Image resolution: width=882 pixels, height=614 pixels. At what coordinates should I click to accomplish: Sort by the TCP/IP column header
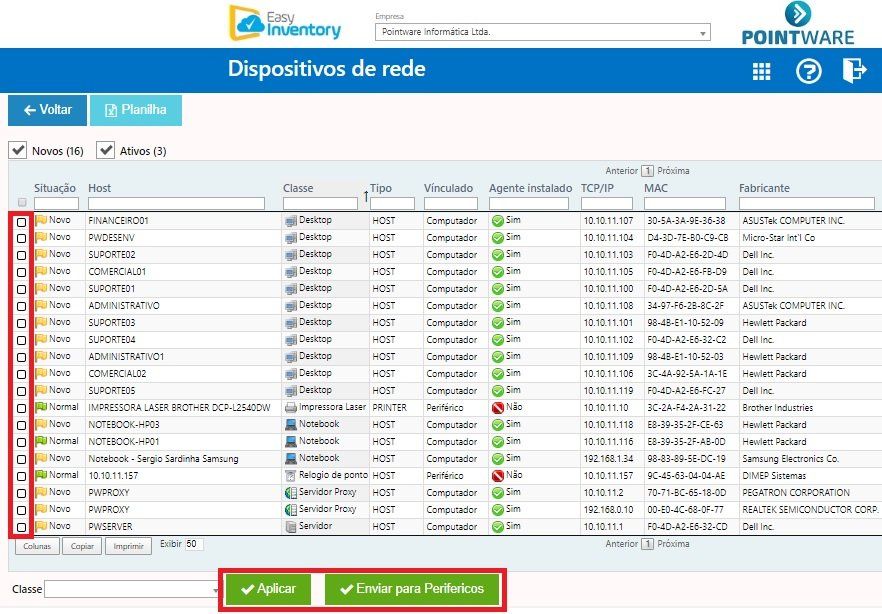tap(597, 188)
